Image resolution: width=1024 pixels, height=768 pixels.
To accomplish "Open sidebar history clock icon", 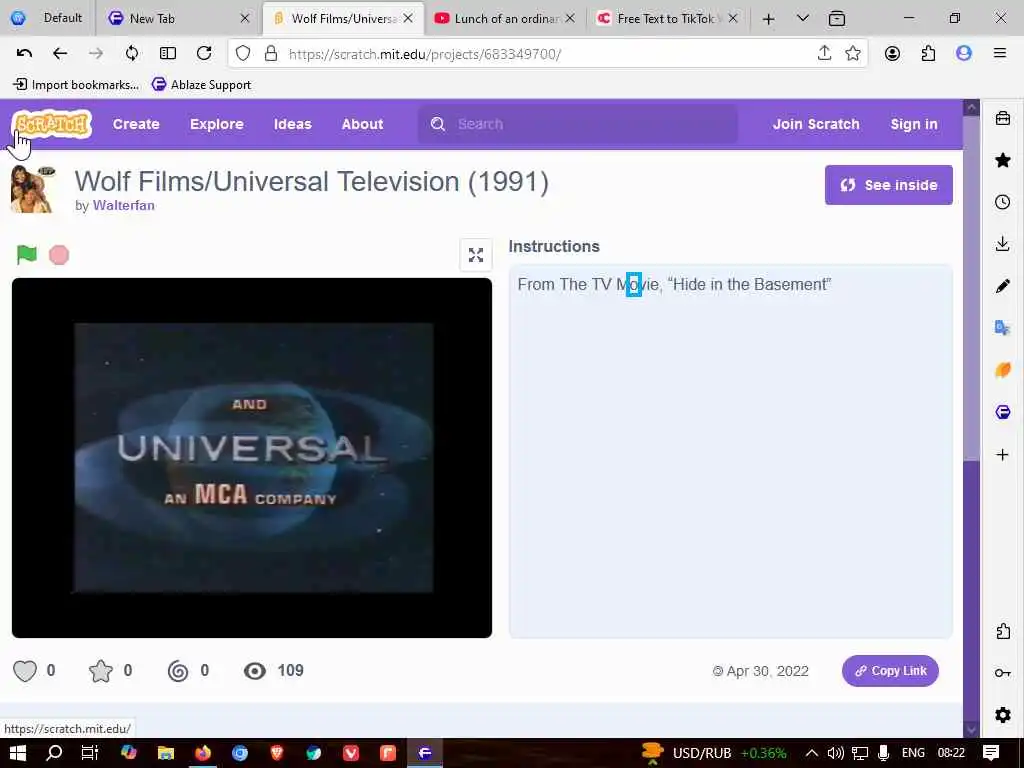I will 1002,202.
